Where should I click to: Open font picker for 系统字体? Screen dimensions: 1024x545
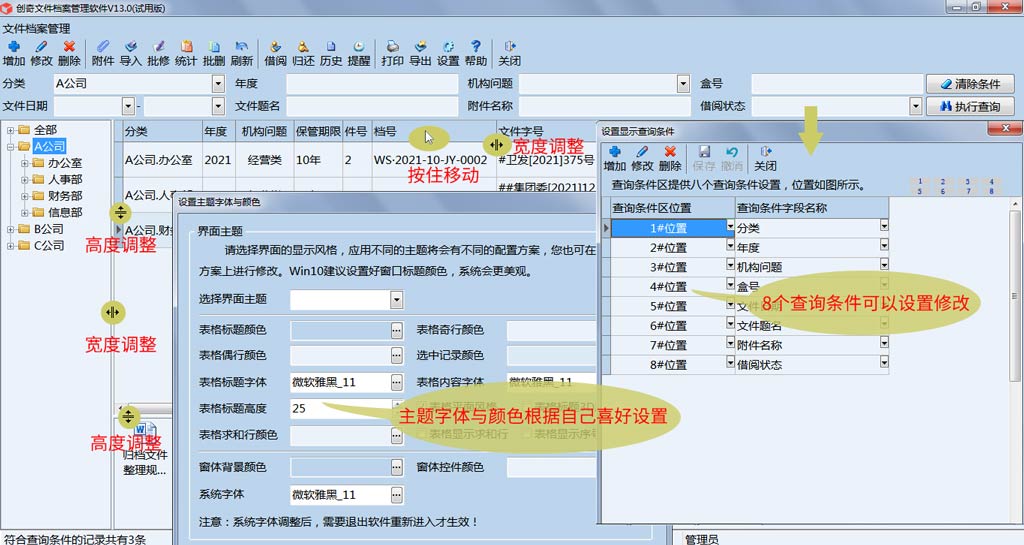(x=396, y=495)
